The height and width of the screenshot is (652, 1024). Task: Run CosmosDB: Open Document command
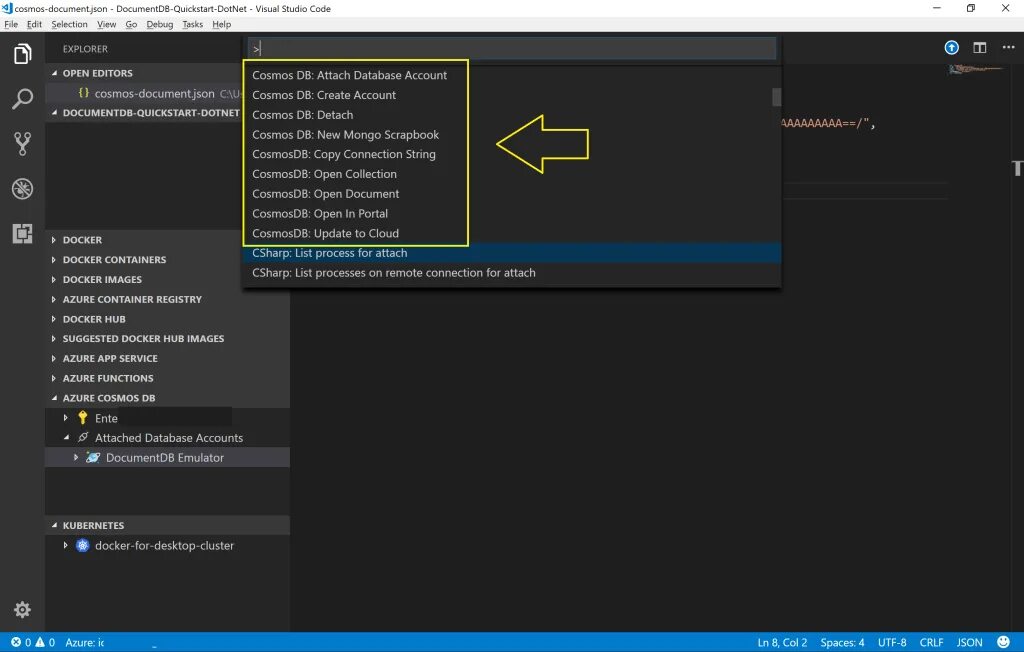511,193
